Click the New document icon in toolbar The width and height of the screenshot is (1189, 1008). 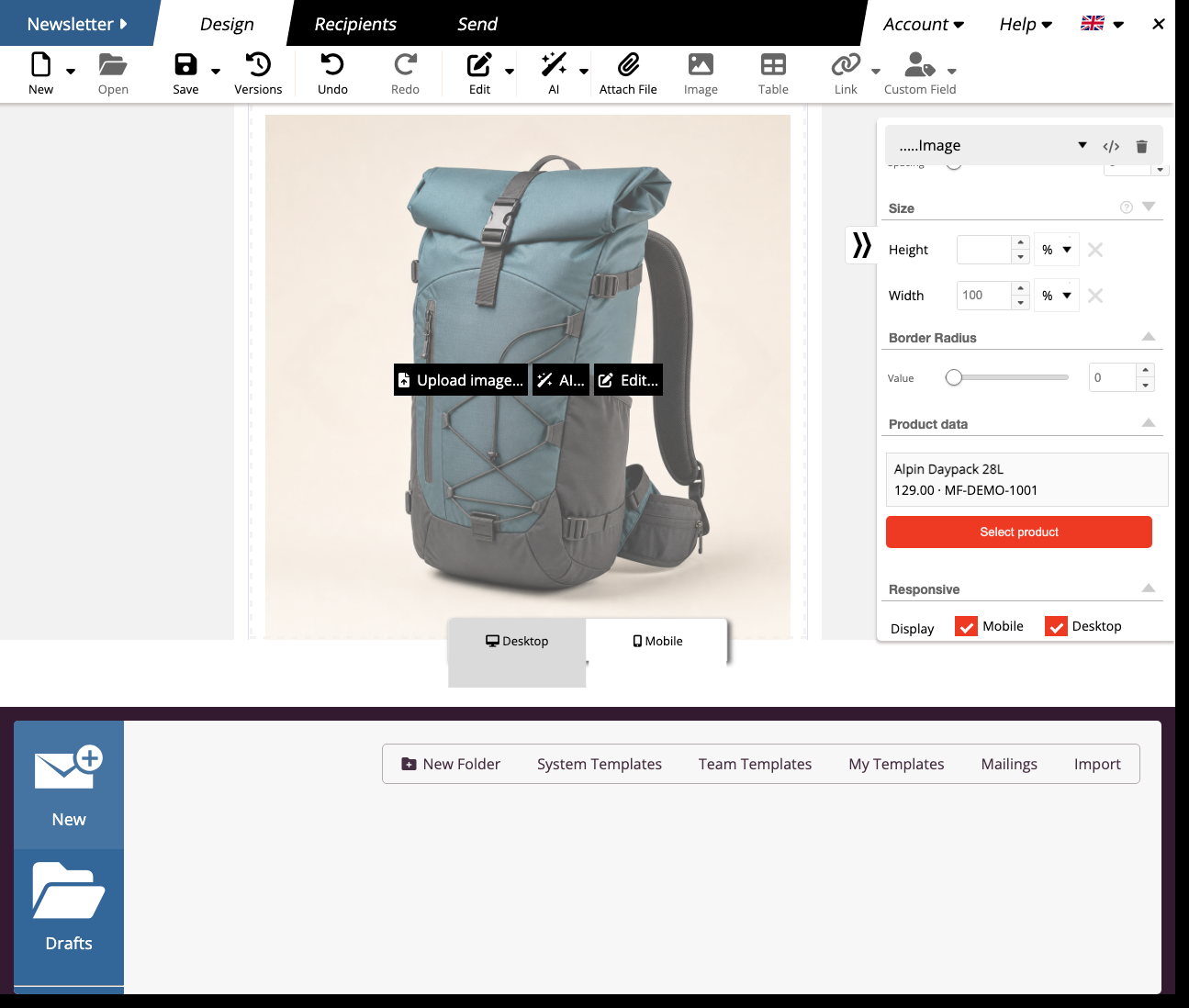point(41,65)
